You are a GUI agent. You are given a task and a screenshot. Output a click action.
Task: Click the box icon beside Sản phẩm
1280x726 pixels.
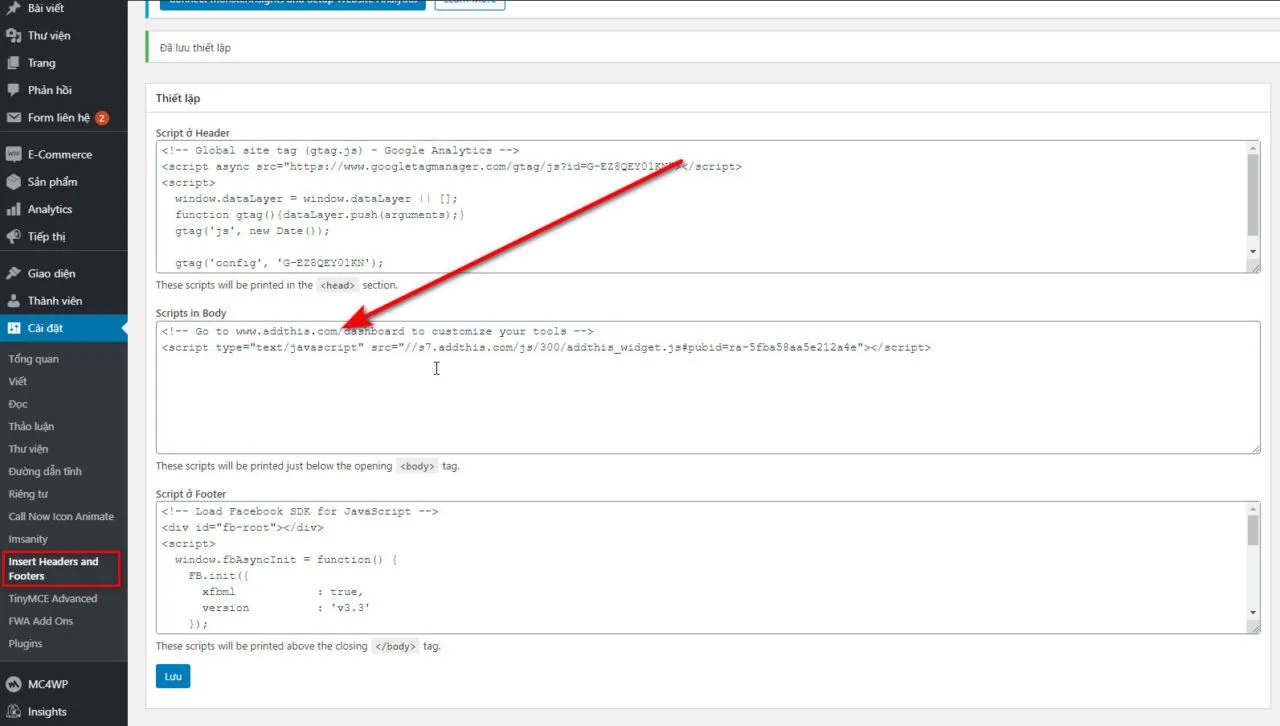(13, 182)
